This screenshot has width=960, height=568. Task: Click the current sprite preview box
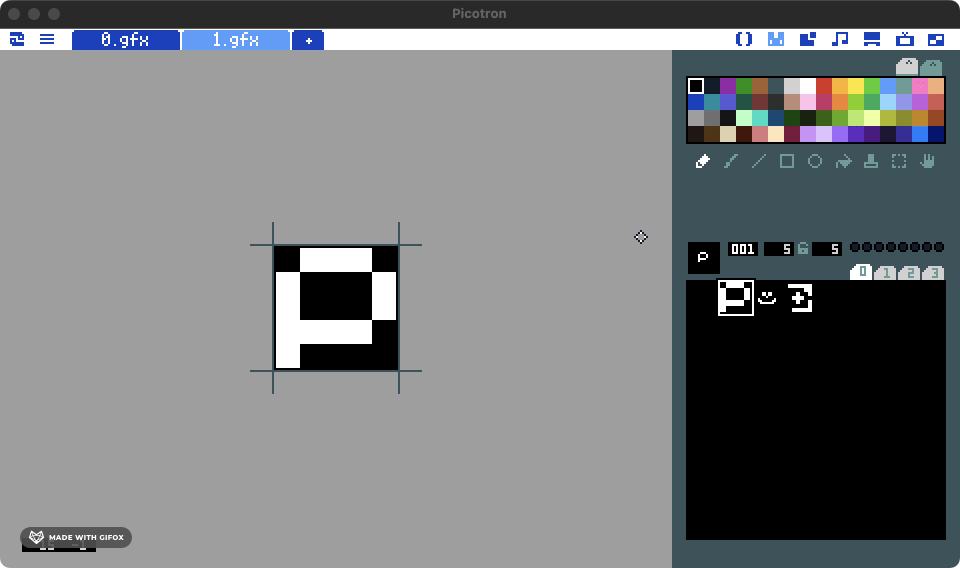tap(703, 258)
